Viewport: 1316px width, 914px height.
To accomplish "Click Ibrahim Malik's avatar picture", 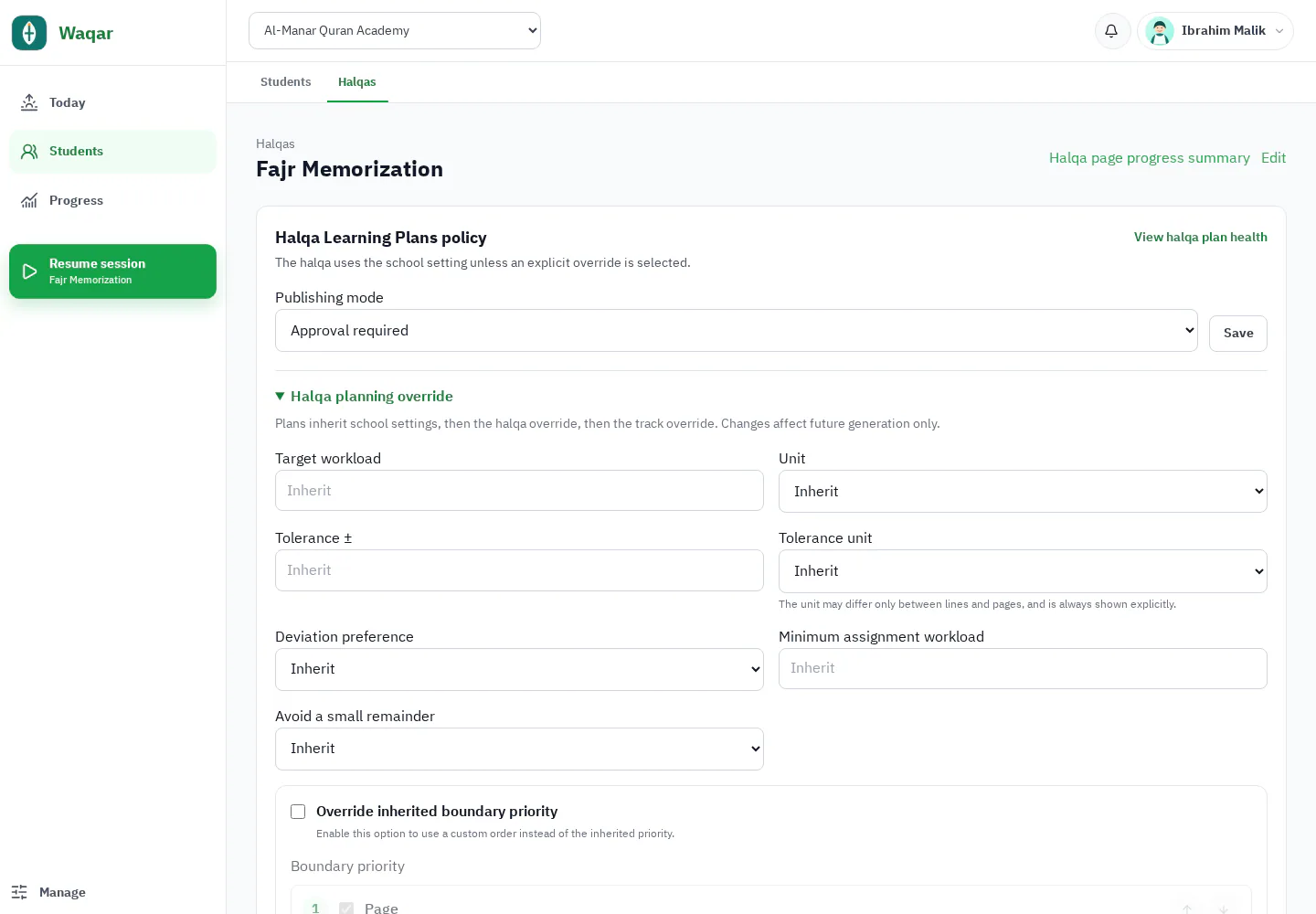I will click(x=1160, y=31).
